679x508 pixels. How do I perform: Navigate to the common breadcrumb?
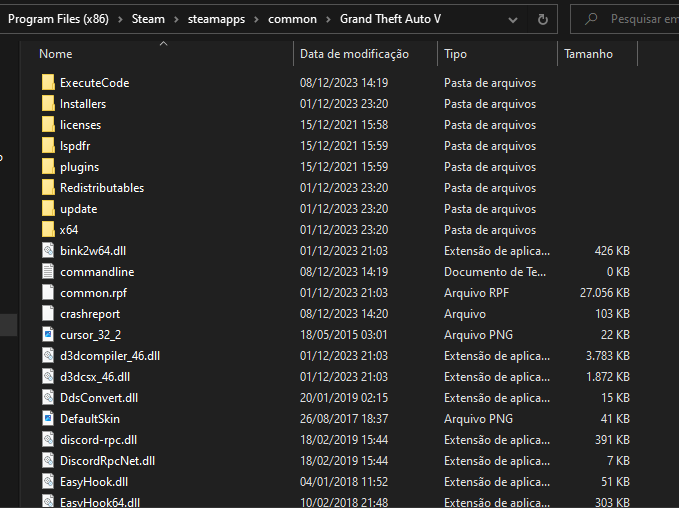pyautogui.click(x=292, y=19)
